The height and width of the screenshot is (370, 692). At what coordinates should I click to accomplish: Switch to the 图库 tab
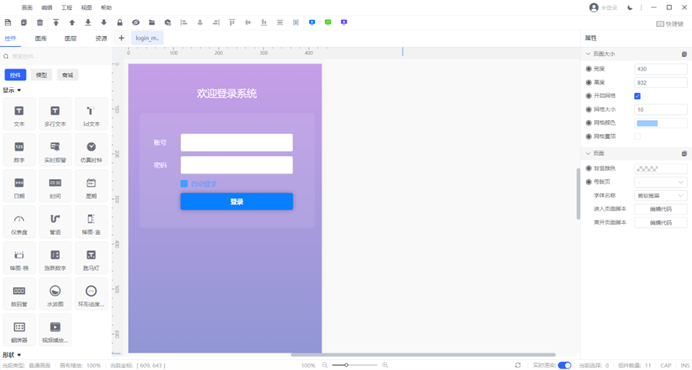[41, 38]
